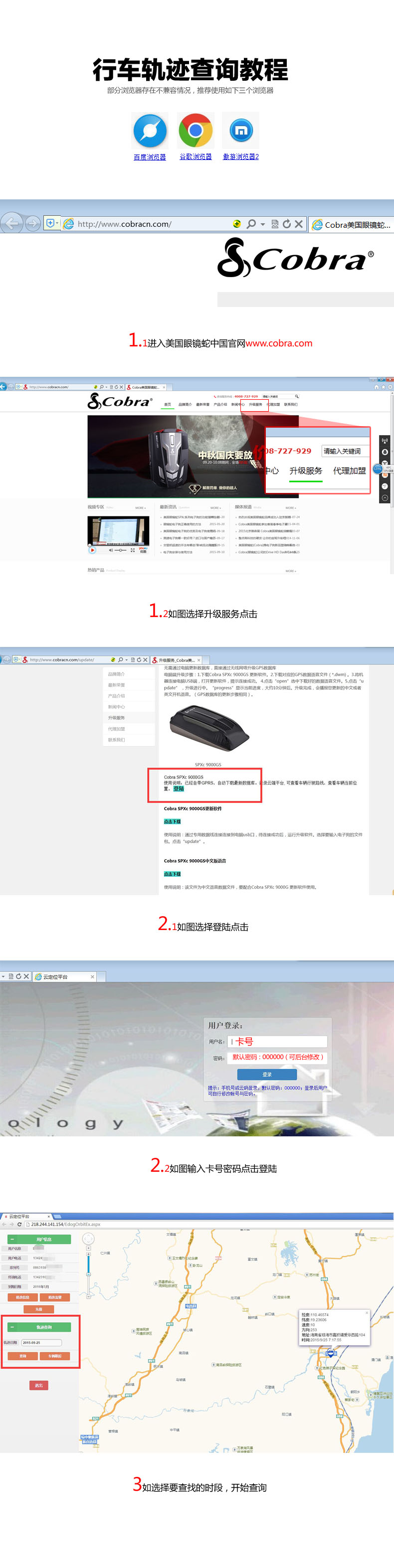Select 联系我们 in Cobra site navigation
This screenshot has width=394, height=1568.
click(290, 404)
